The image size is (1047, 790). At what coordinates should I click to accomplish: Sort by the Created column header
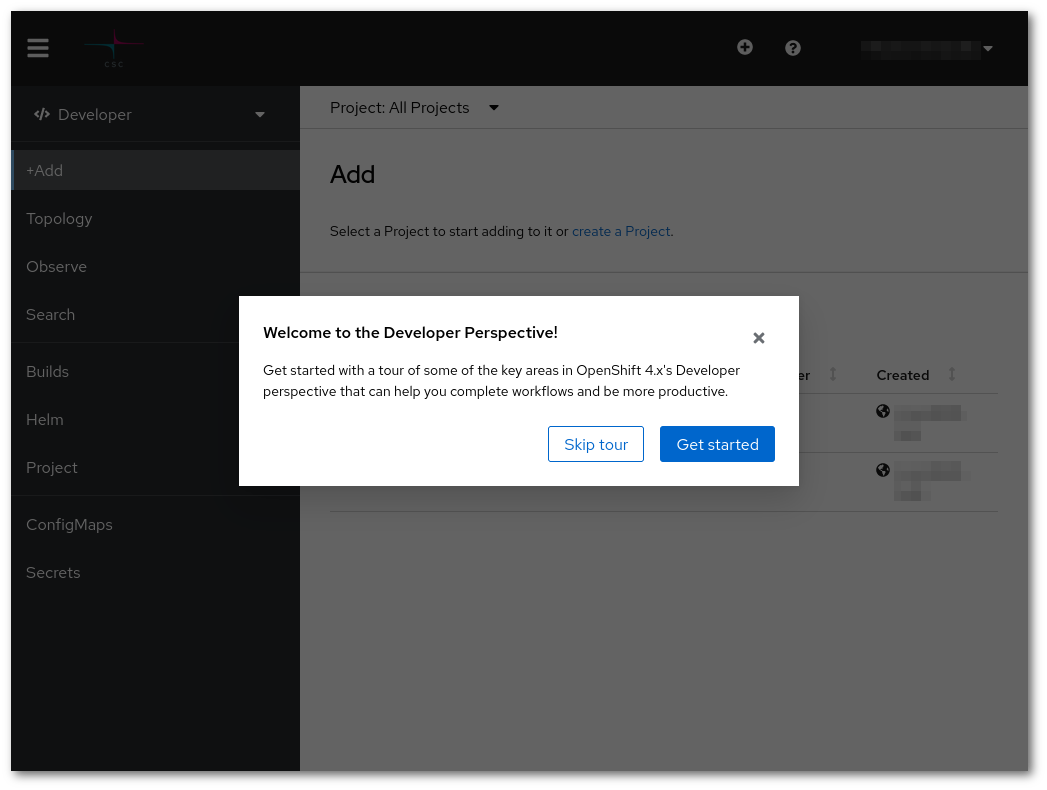[x=903, y=375]
